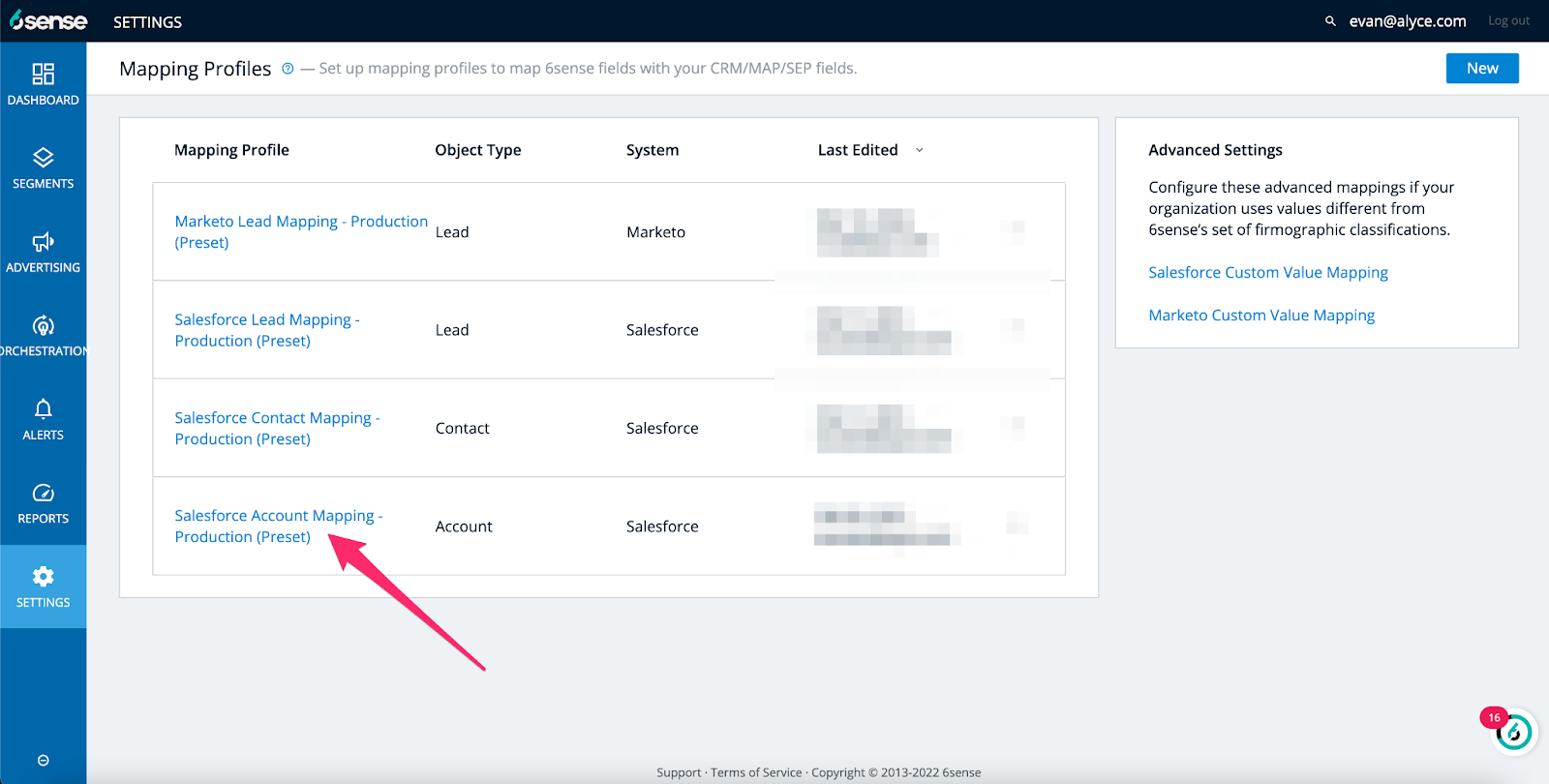Click Salesforce in the Account Mapping row
The image size is (1549, 784).
click(662, 527)
